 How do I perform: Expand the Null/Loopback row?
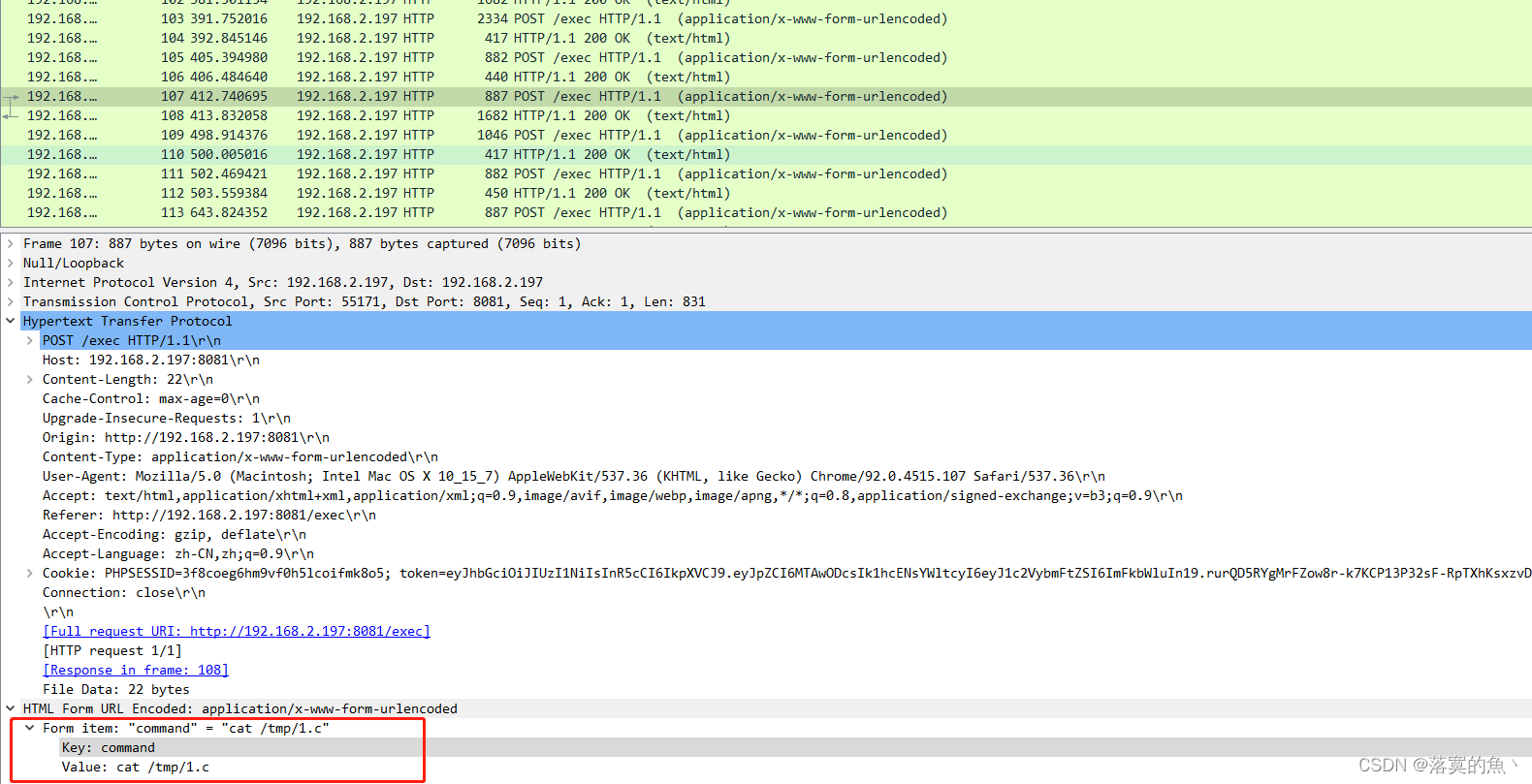click(11, 263)
